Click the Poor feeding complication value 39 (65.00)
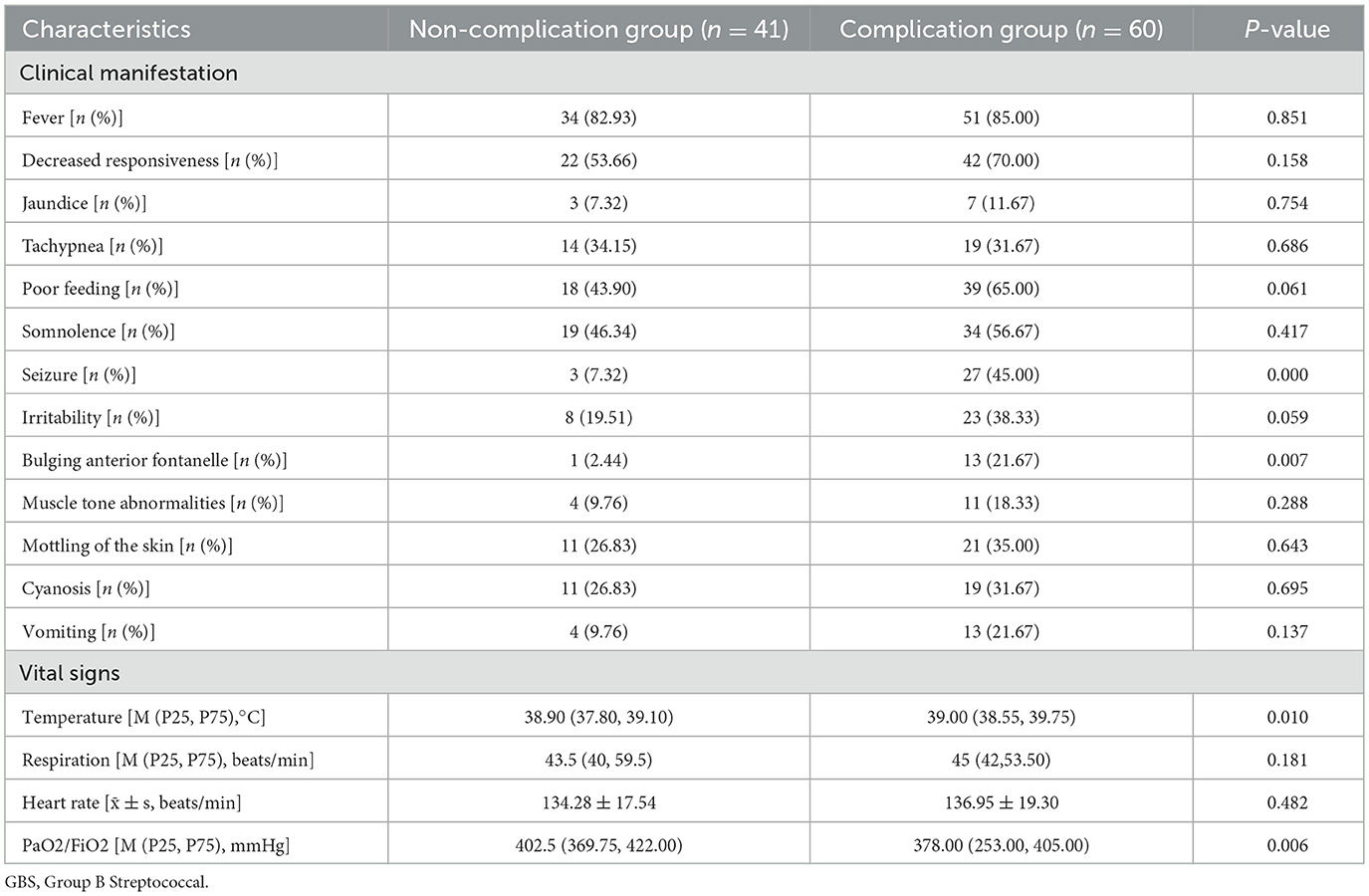The width and height of the screenshot is (1369, 896). [1001, 289]
